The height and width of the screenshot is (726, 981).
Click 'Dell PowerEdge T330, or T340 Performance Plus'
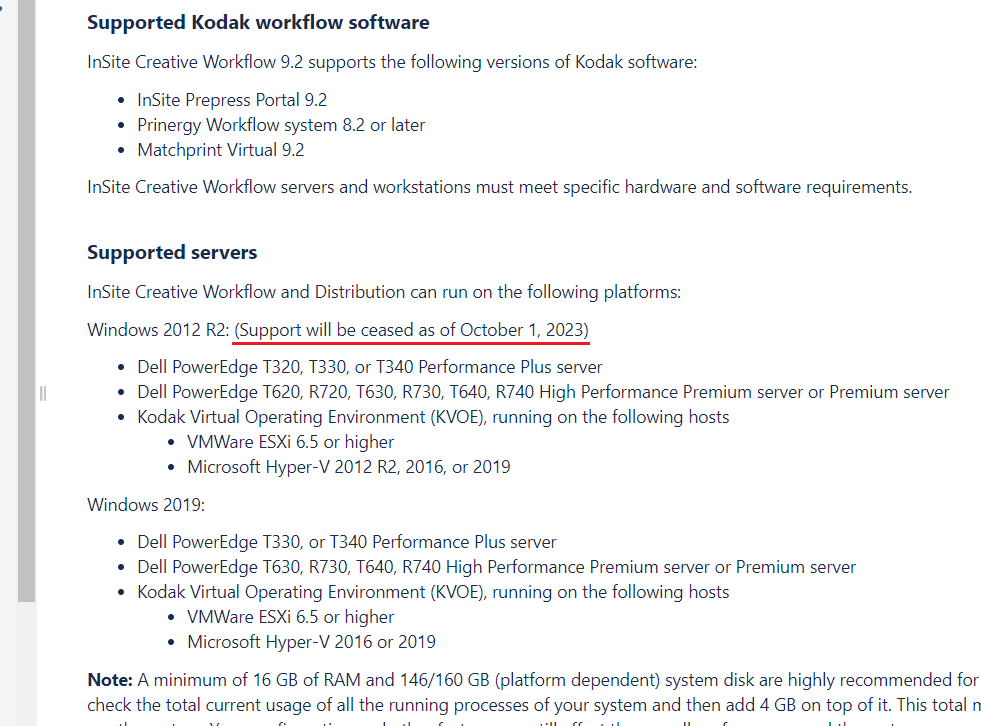347,542
